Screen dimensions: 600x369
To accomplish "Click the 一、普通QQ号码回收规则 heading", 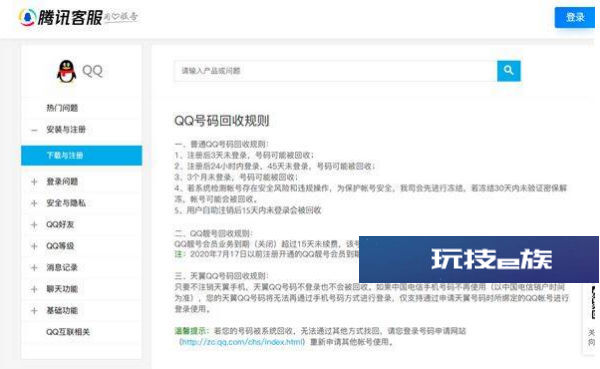I will pos(222,144).
